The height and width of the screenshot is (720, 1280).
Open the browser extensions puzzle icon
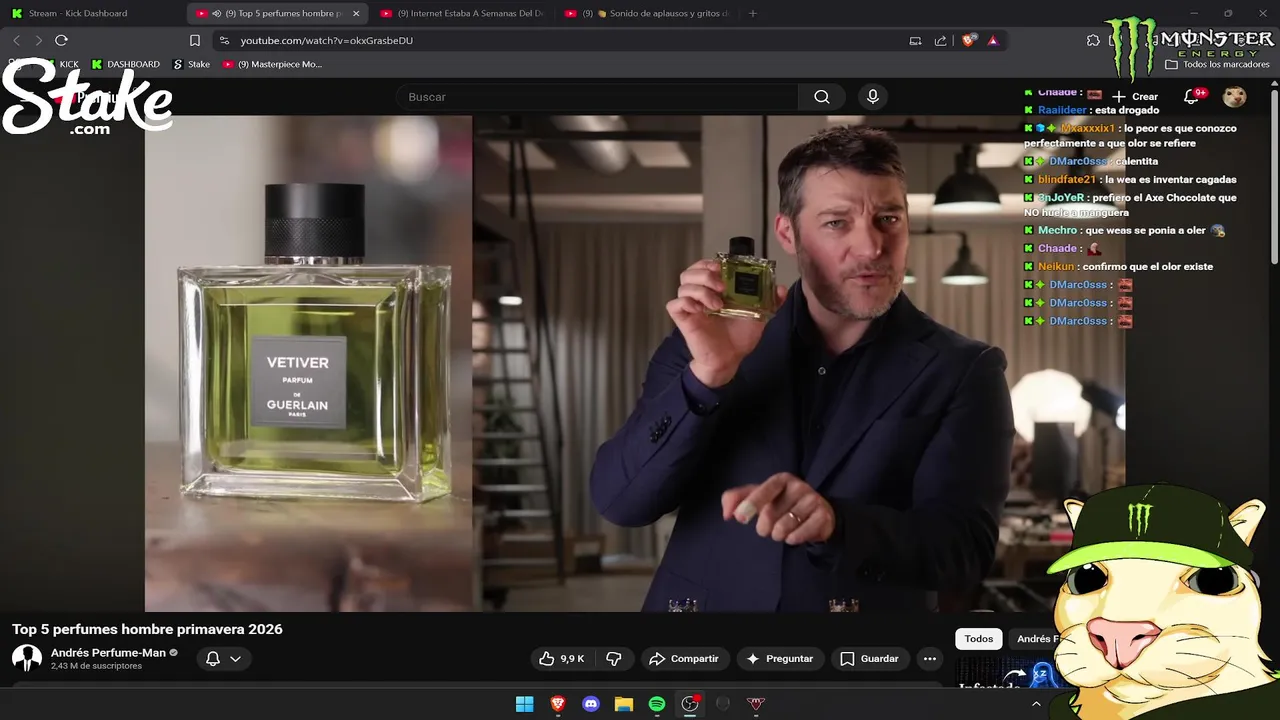1093,40
